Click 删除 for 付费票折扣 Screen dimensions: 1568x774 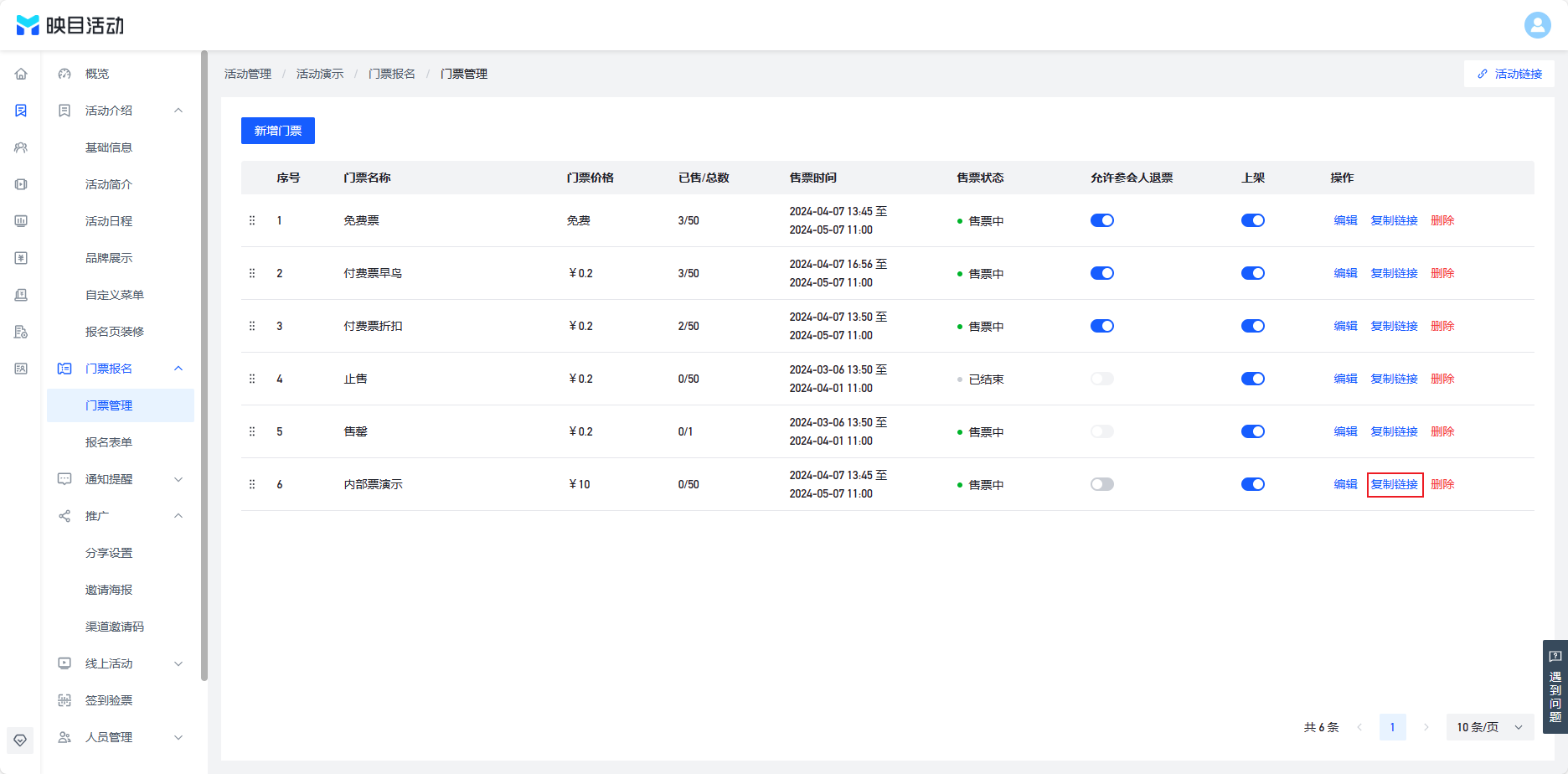[x=1442, y=326]
